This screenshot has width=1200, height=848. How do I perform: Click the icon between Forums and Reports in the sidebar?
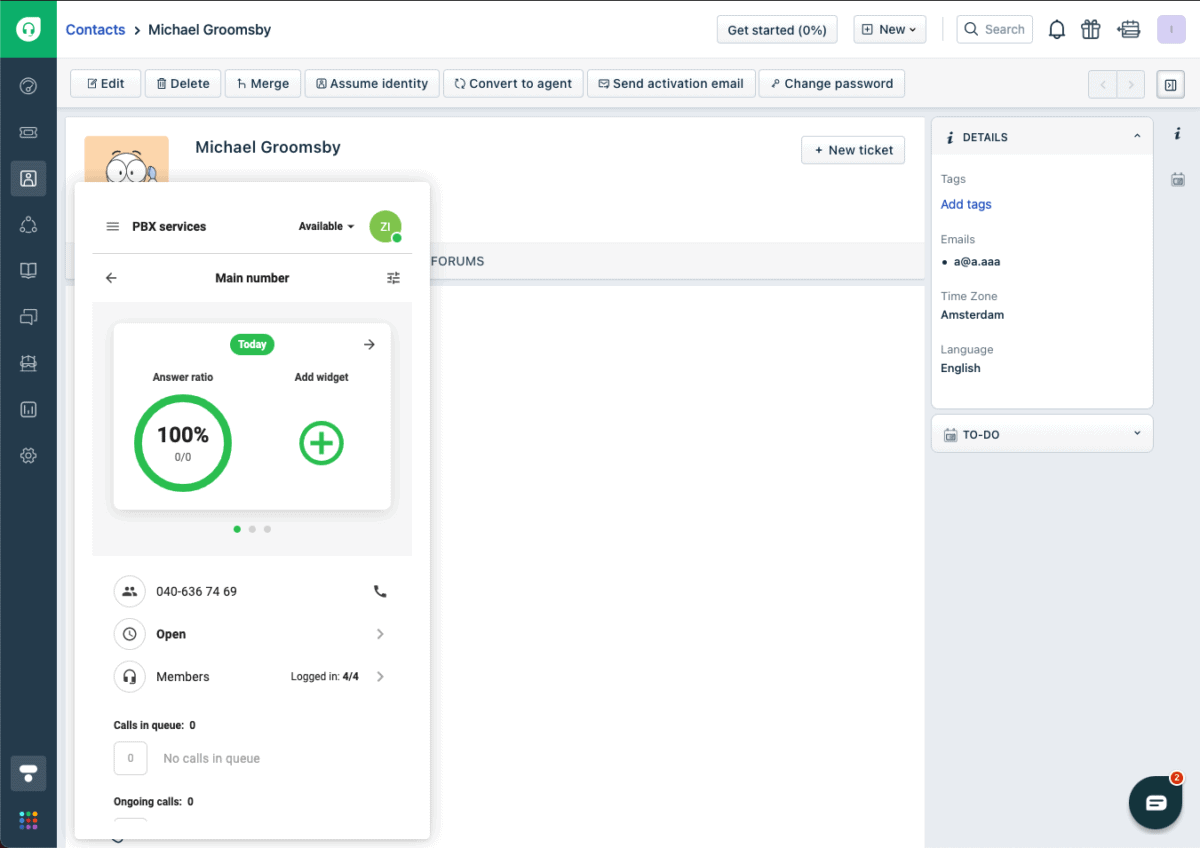[28, 364]
